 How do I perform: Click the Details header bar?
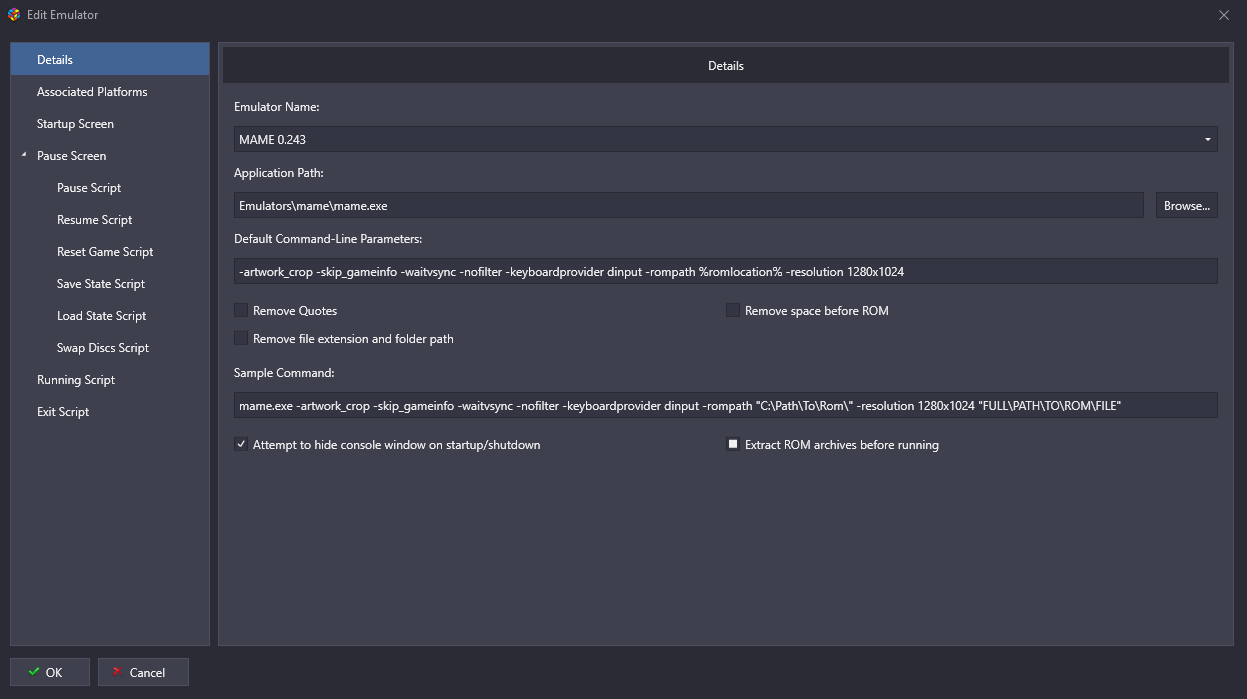click(x=725, y=66)
